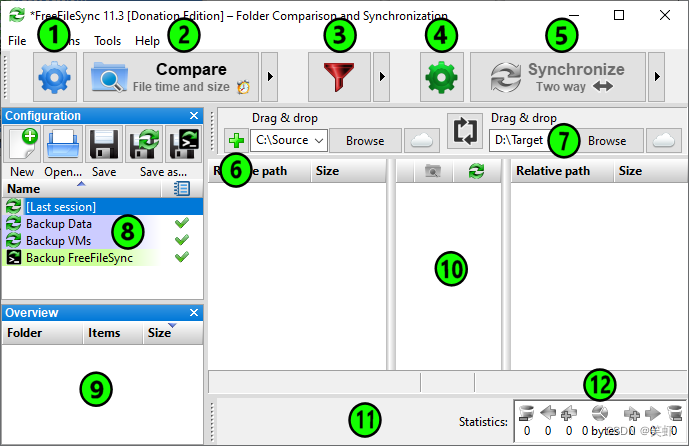Close the Configuration panel
The height and width of the screenshot is (446, 689).
194,116
